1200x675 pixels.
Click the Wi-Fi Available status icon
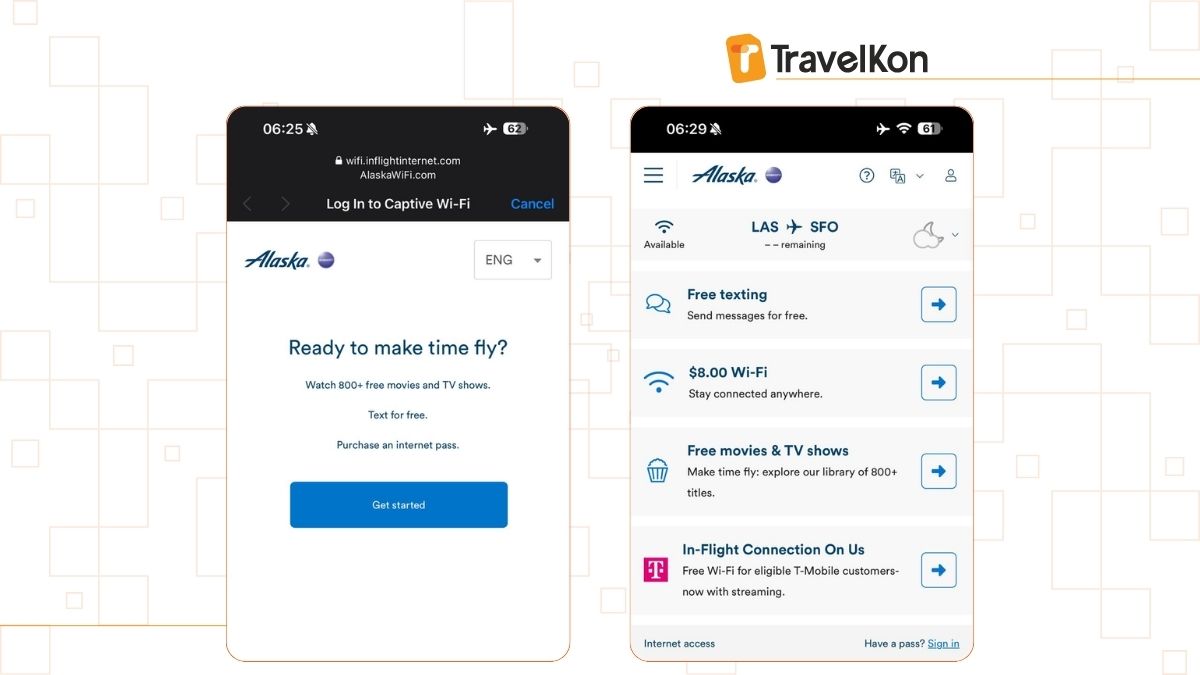[664, 227]
